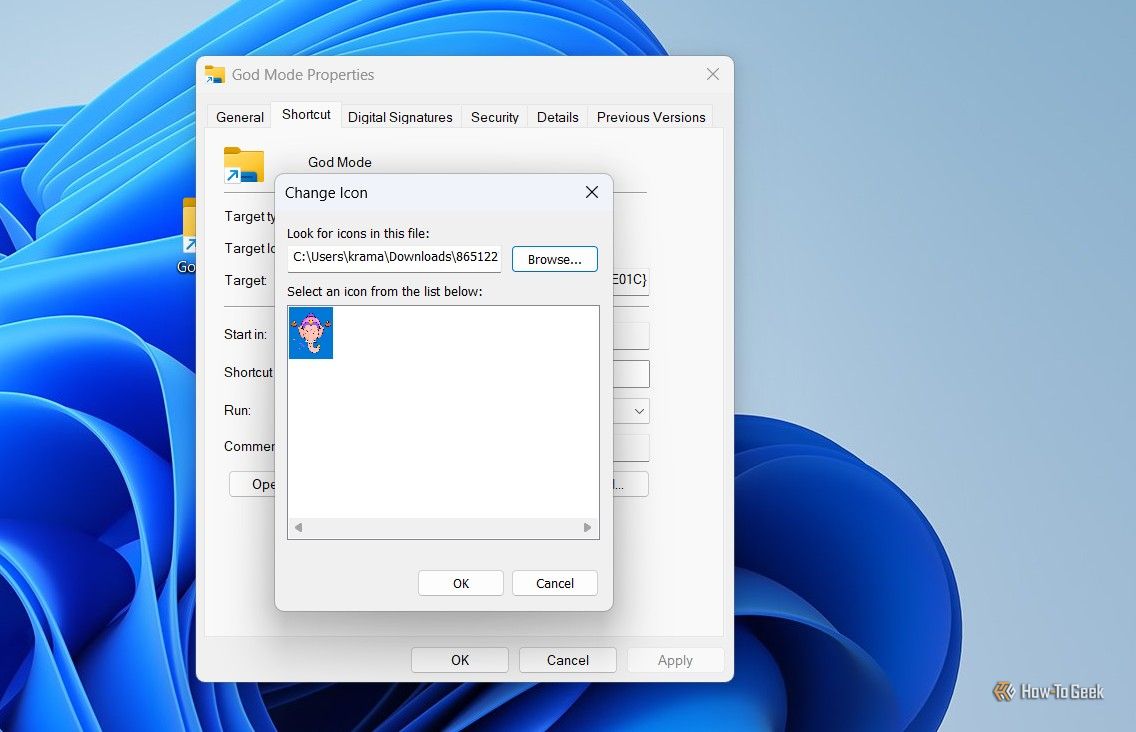
Task: Select the Shortcut tab
Action: point(306,115)
